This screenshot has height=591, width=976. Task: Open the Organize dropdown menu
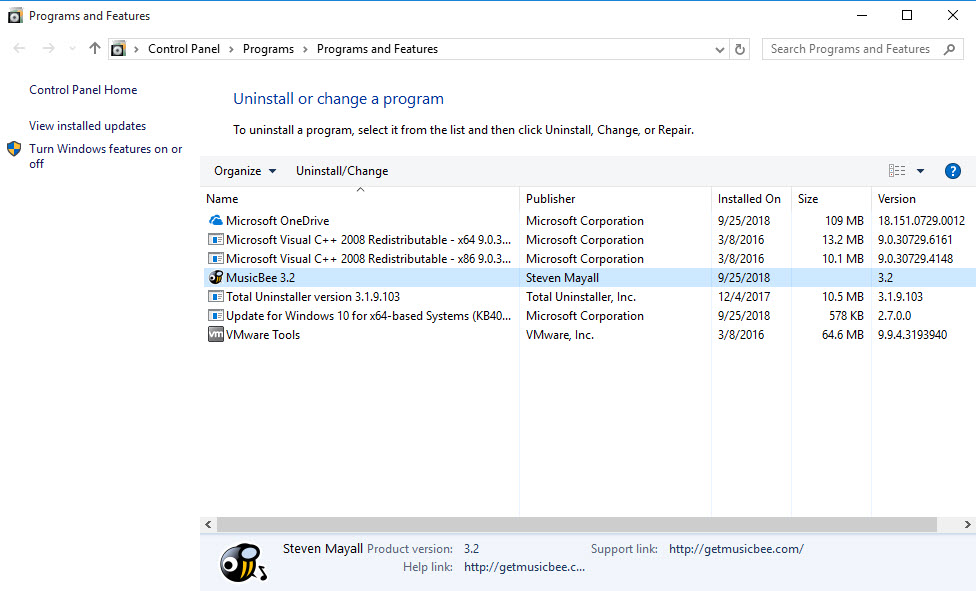(x=245, y=171)
